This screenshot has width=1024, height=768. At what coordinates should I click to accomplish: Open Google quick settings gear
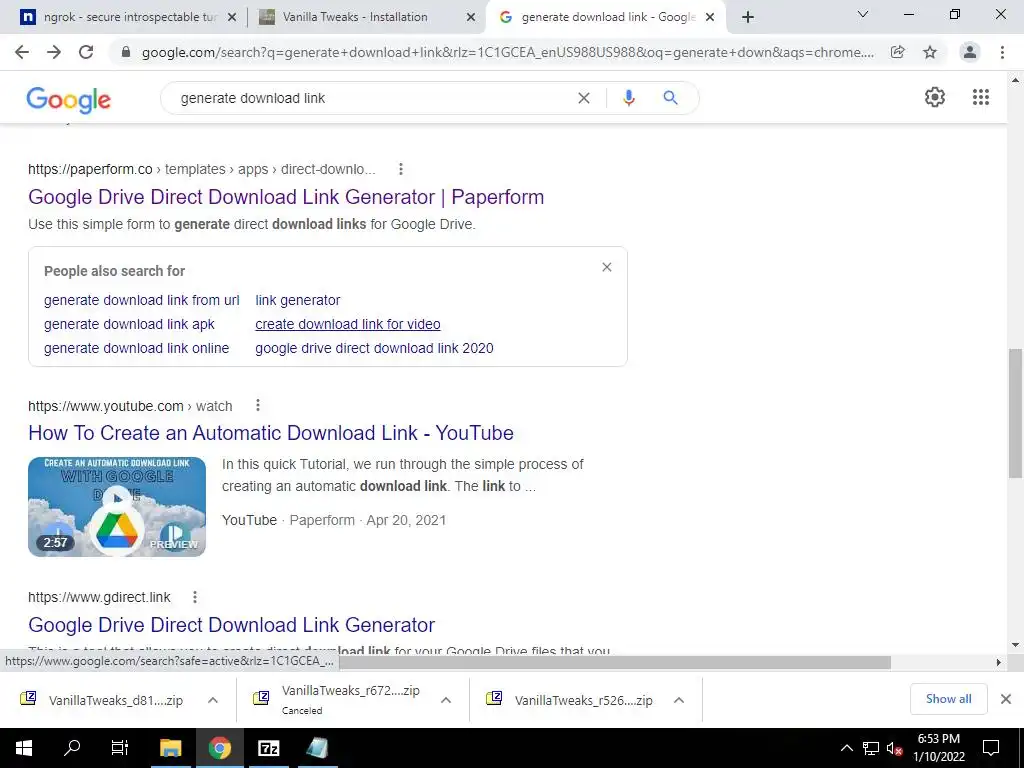tap(935, 97)
